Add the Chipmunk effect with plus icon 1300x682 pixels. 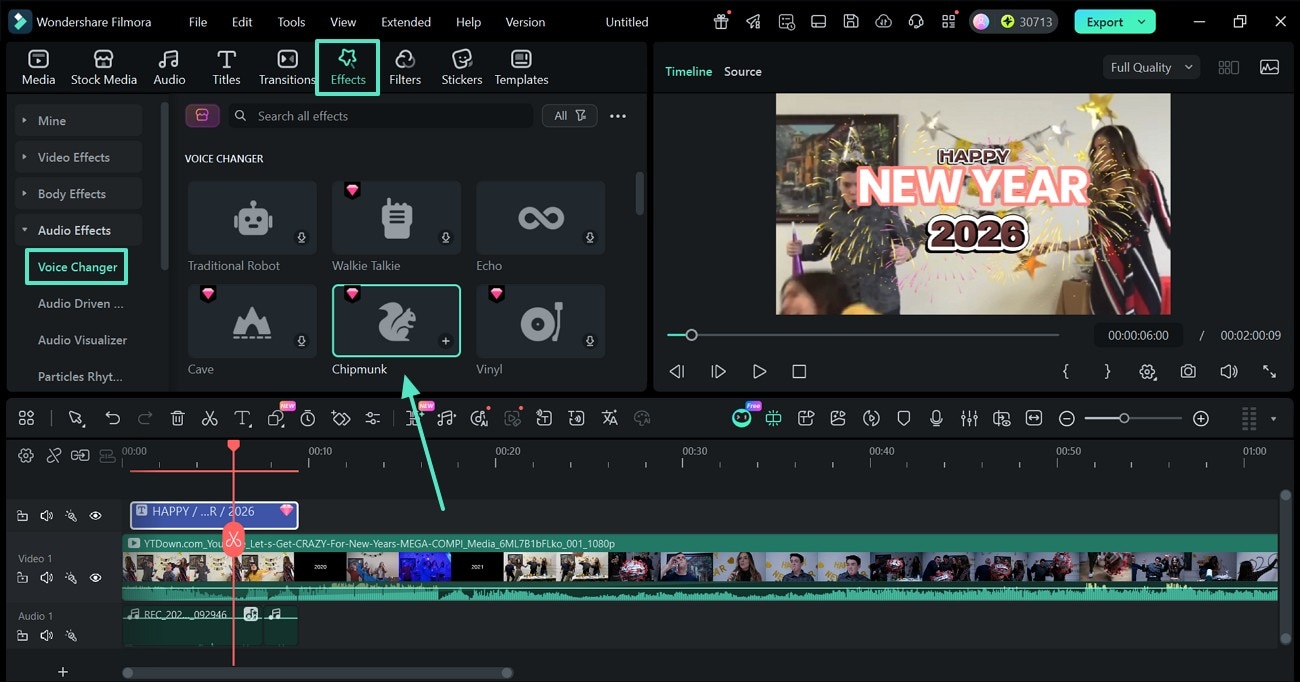coord(446,341)
